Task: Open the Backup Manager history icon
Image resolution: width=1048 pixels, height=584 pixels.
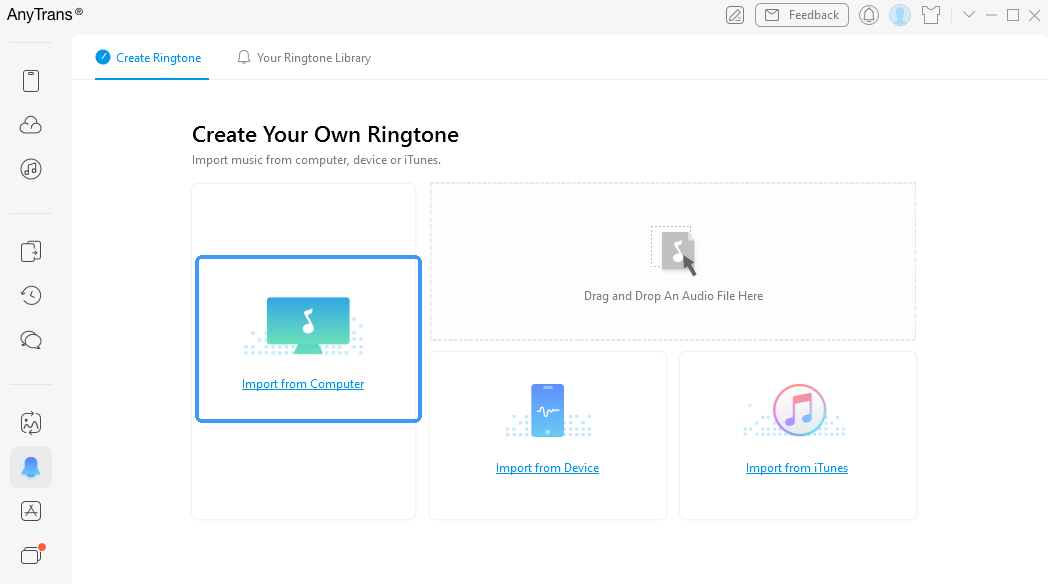Action: [x=31, y=295]
